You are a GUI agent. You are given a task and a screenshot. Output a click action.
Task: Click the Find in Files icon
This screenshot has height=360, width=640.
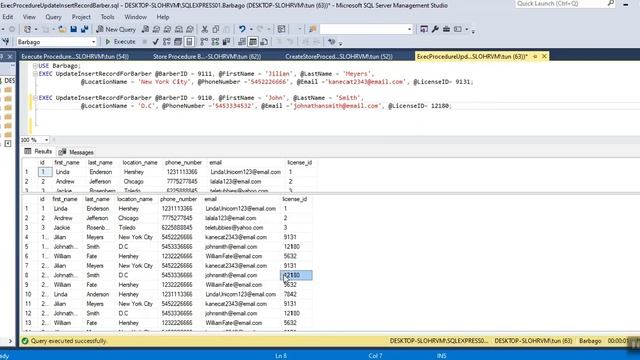pyautogui.click(x=313, y=29)
